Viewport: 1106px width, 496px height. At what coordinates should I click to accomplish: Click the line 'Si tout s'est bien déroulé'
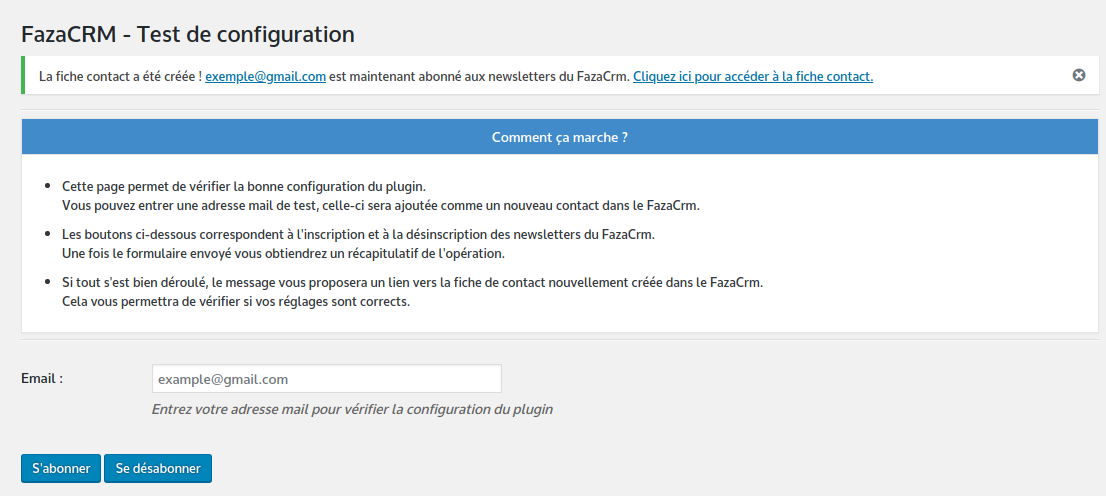point(413,282)
